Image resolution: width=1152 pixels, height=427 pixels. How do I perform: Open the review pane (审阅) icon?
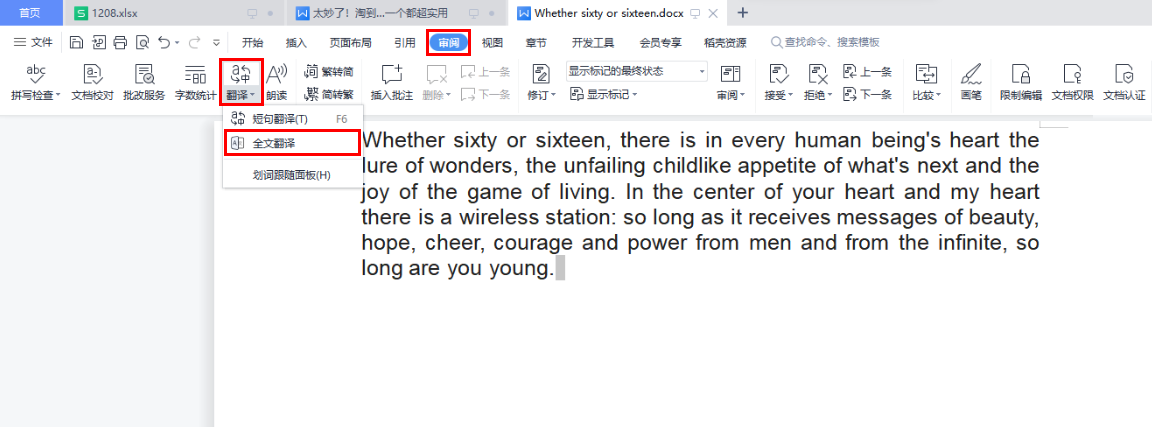point(731,74)
